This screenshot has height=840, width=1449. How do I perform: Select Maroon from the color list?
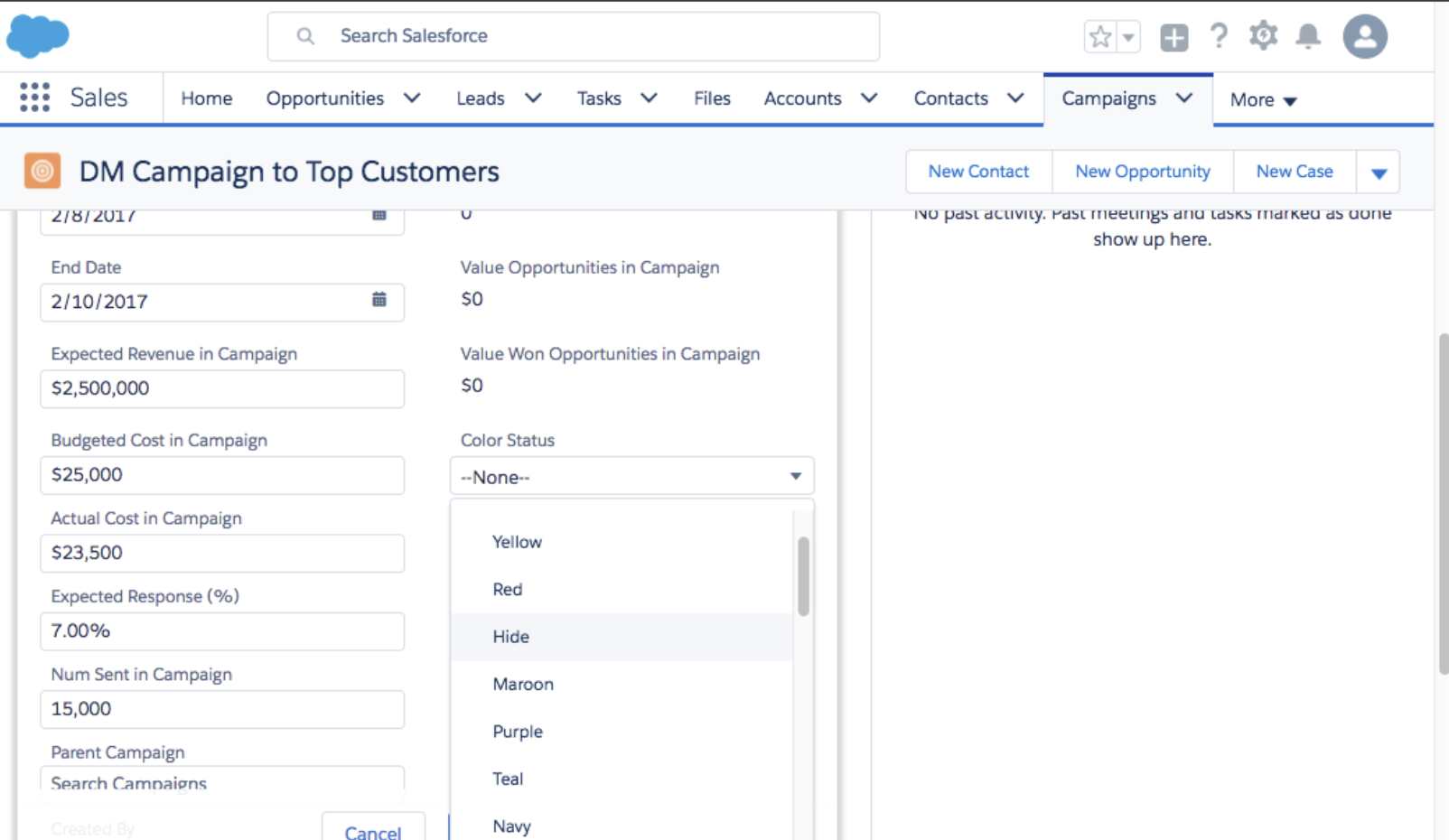click(523, 684)
